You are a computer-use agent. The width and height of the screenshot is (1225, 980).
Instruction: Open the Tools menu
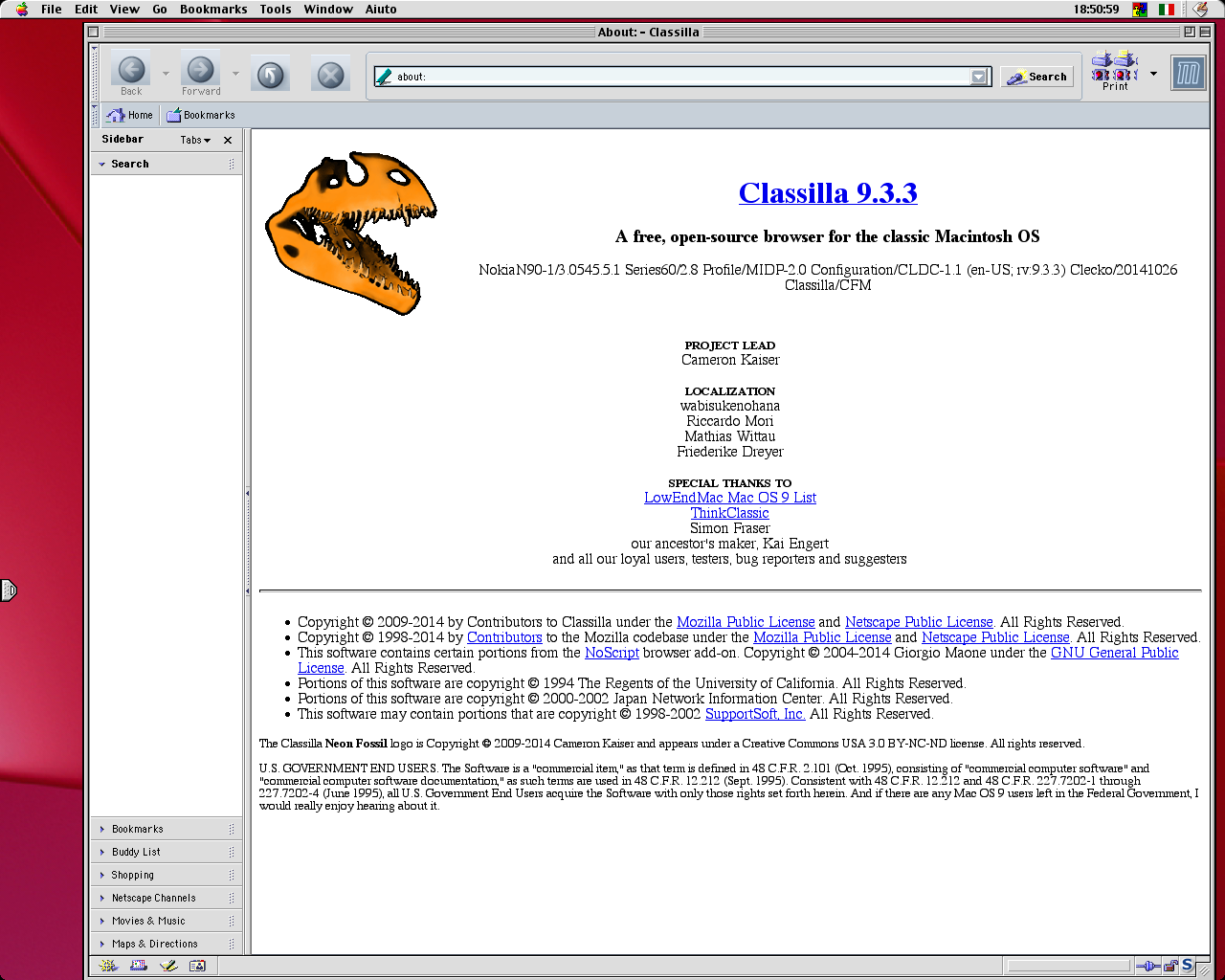(276, 9)
